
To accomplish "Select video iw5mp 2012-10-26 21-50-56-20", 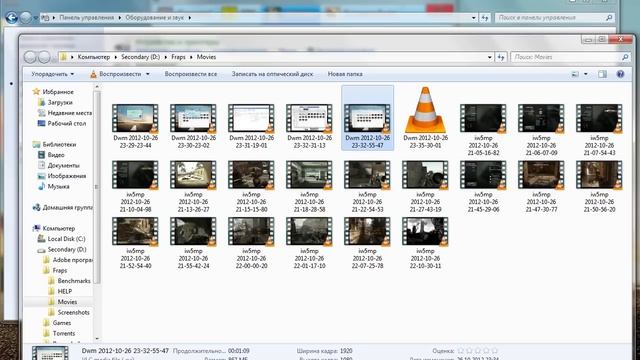I will [599, 186].
